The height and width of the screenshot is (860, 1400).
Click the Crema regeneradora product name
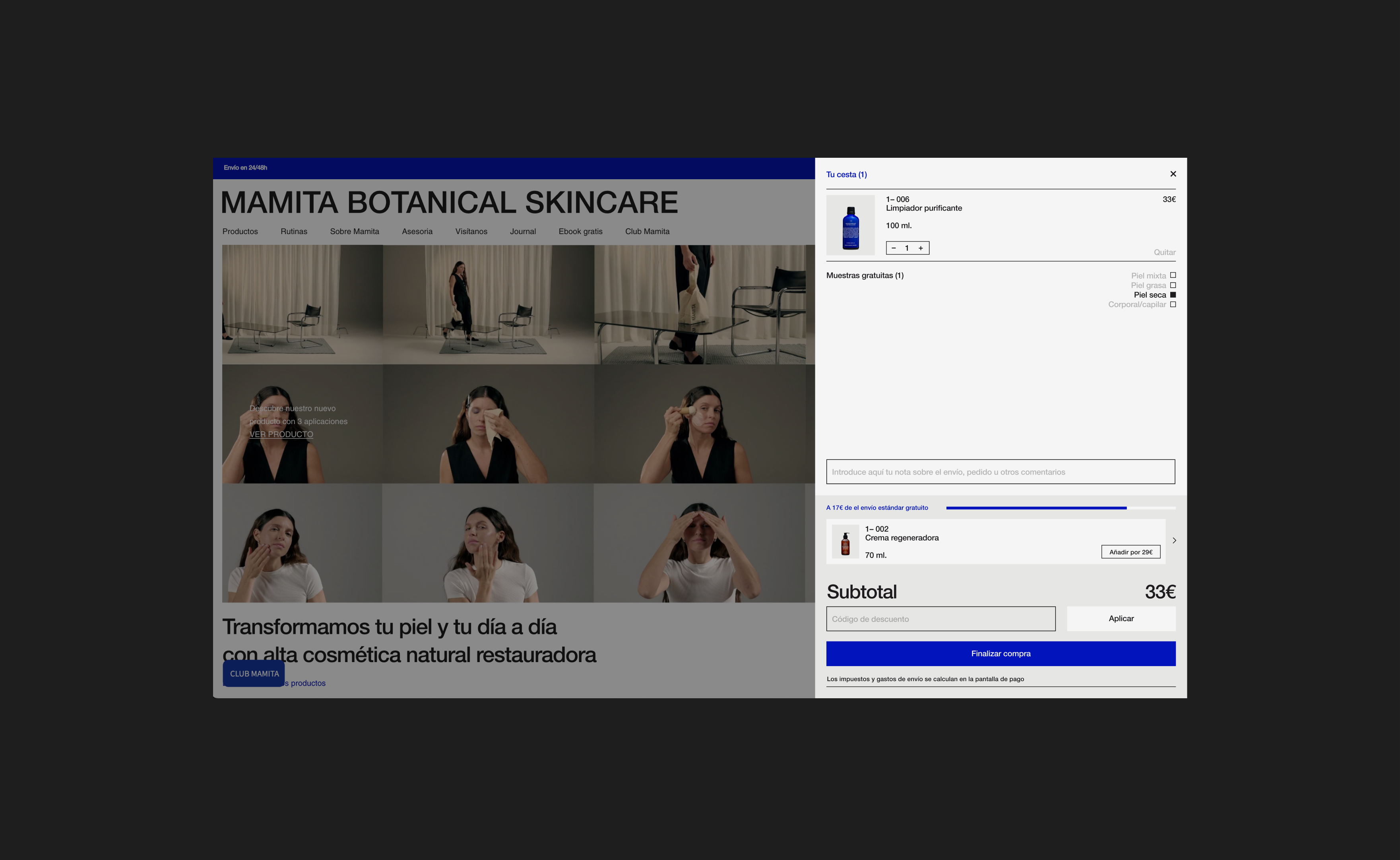(902, 537)
